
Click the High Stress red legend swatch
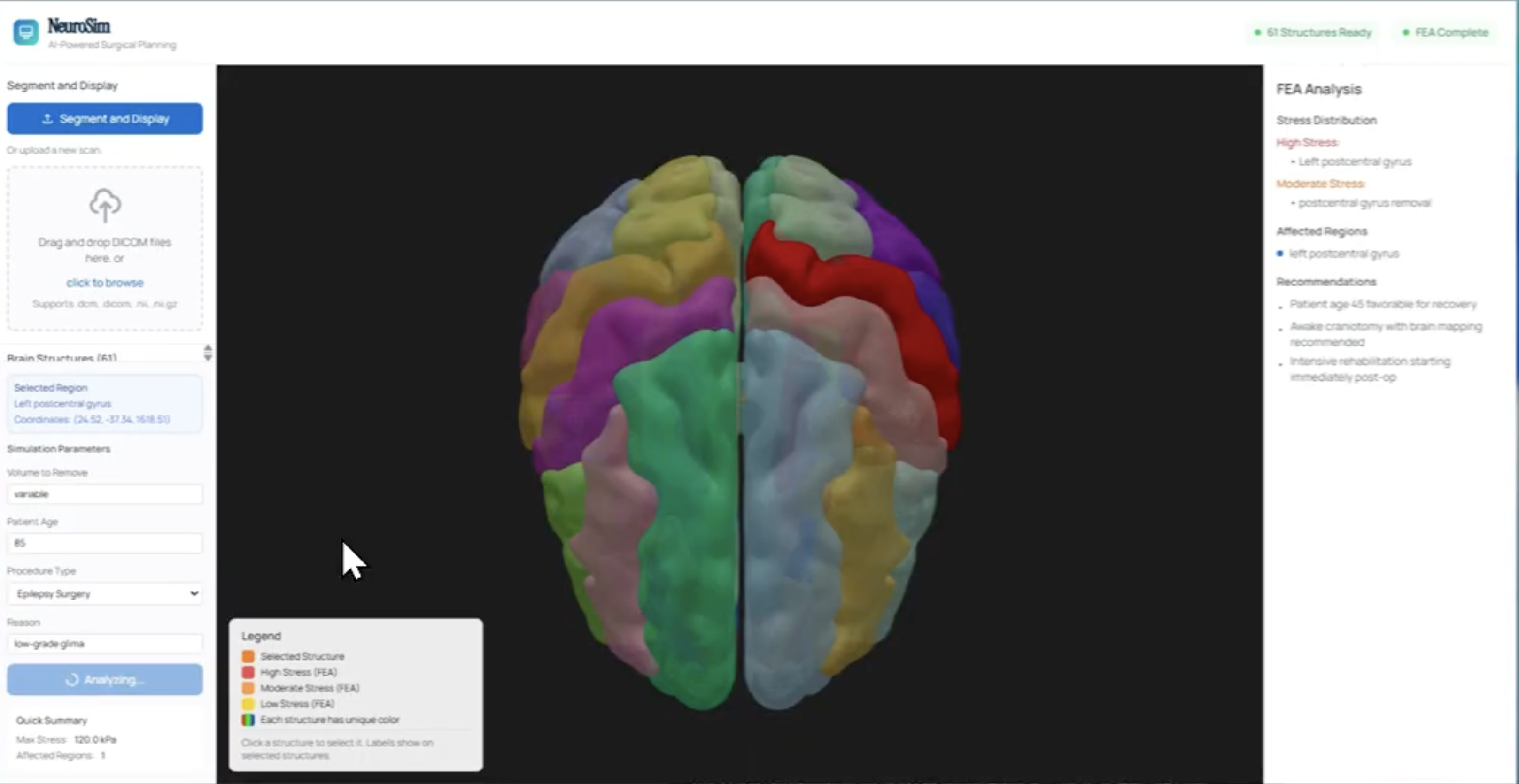click(x=248, y=672)
